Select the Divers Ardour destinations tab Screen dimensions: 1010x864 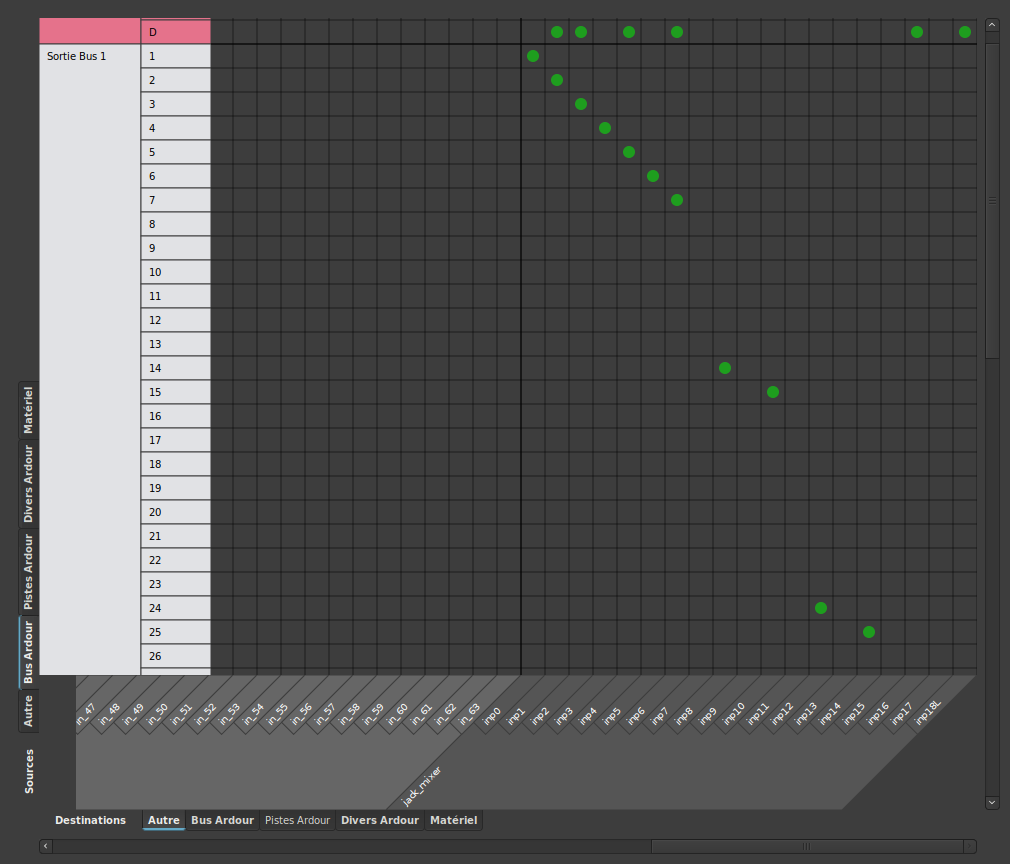click(380, 820)
